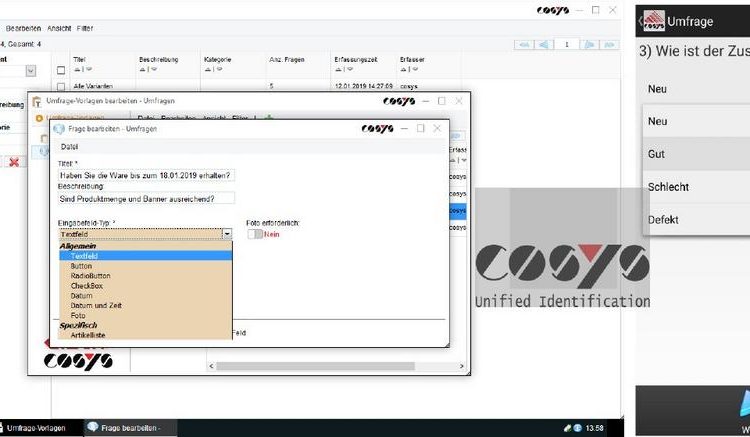Click the taskbar clock showing 13:58

point(595,428)
